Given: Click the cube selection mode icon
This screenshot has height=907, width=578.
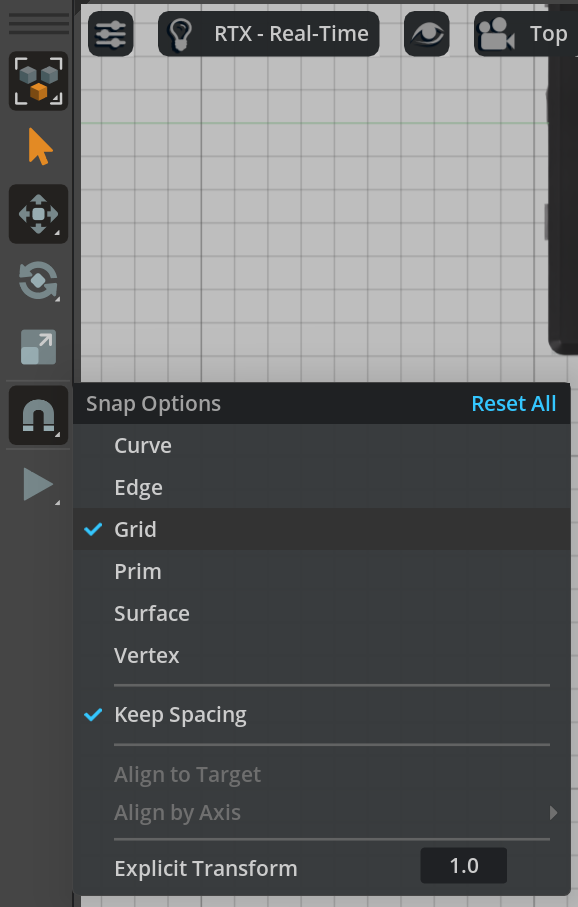Looking at the screenshot, I should coord(38,80).
